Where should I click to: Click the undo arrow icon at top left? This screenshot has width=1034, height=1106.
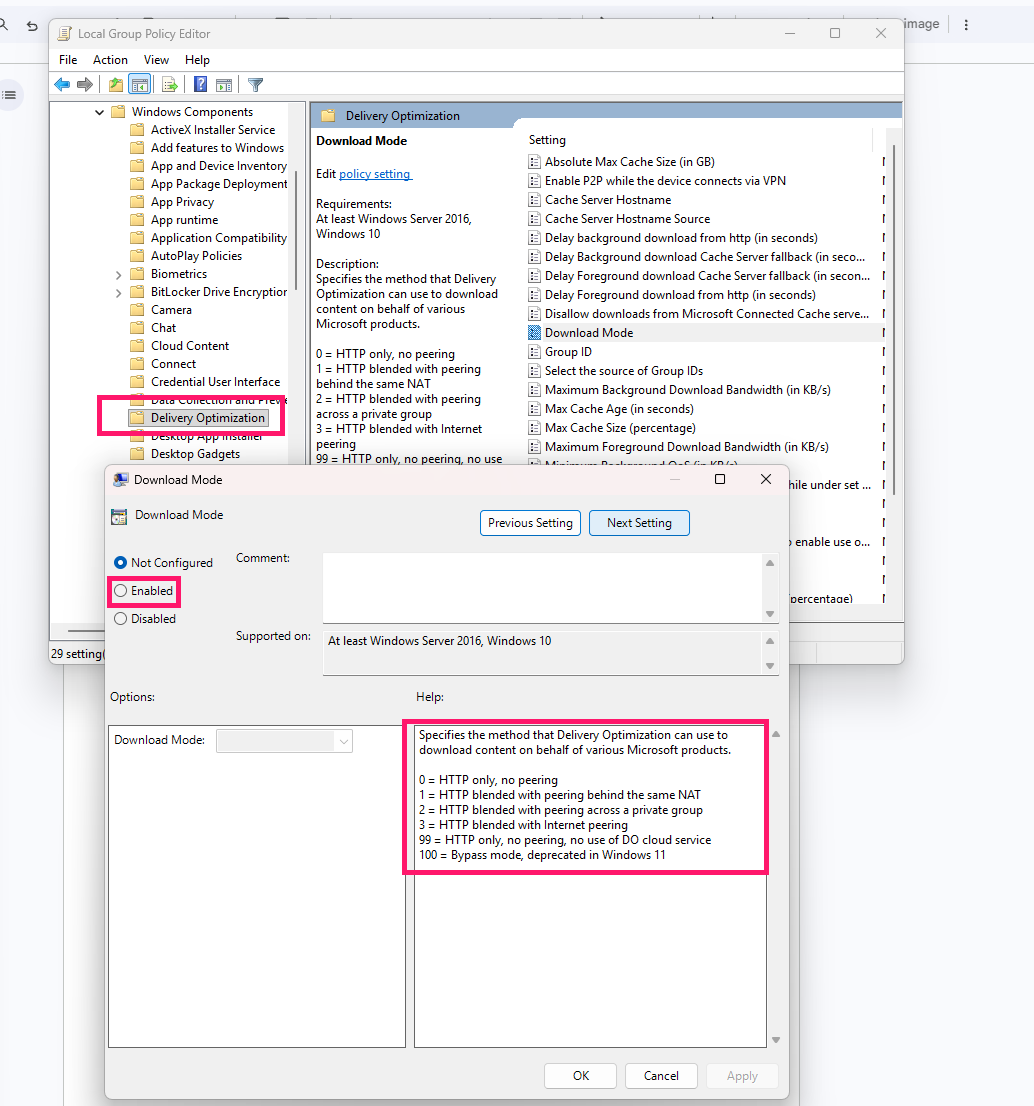[32, 26]
